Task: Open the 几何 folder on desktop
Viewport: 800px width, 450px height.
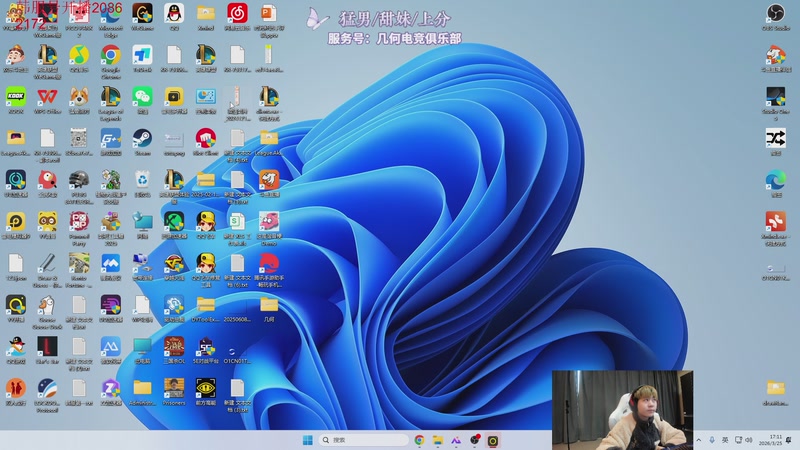Action: click(269, 305)
